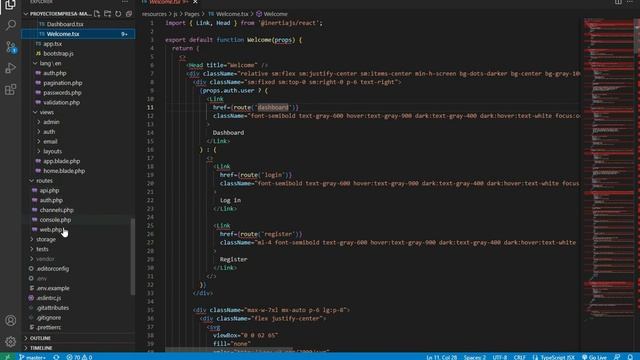Click resources in the breadcrumb path
Screen dimensions: 640x360
(x=154, y=14)
